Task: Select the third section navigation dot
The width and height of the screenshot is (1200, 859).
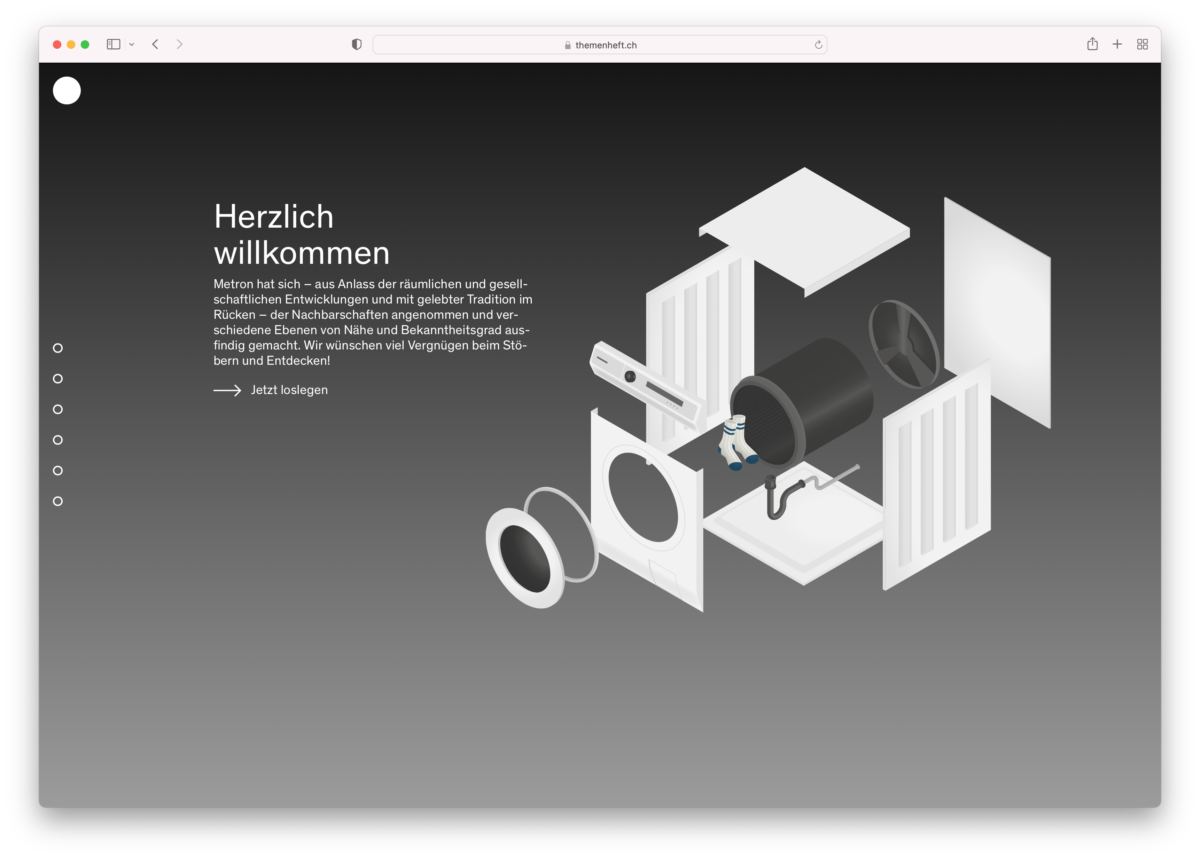Action: [x=58, y=409]
